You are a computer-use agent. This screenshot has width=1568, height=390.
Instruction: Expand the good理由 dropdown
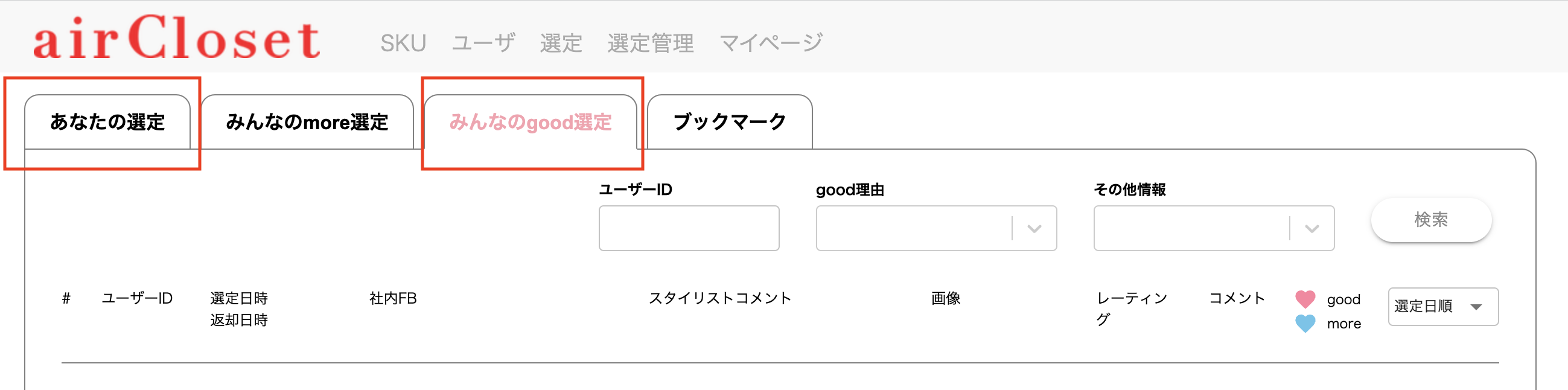click(x=935, y=228)
